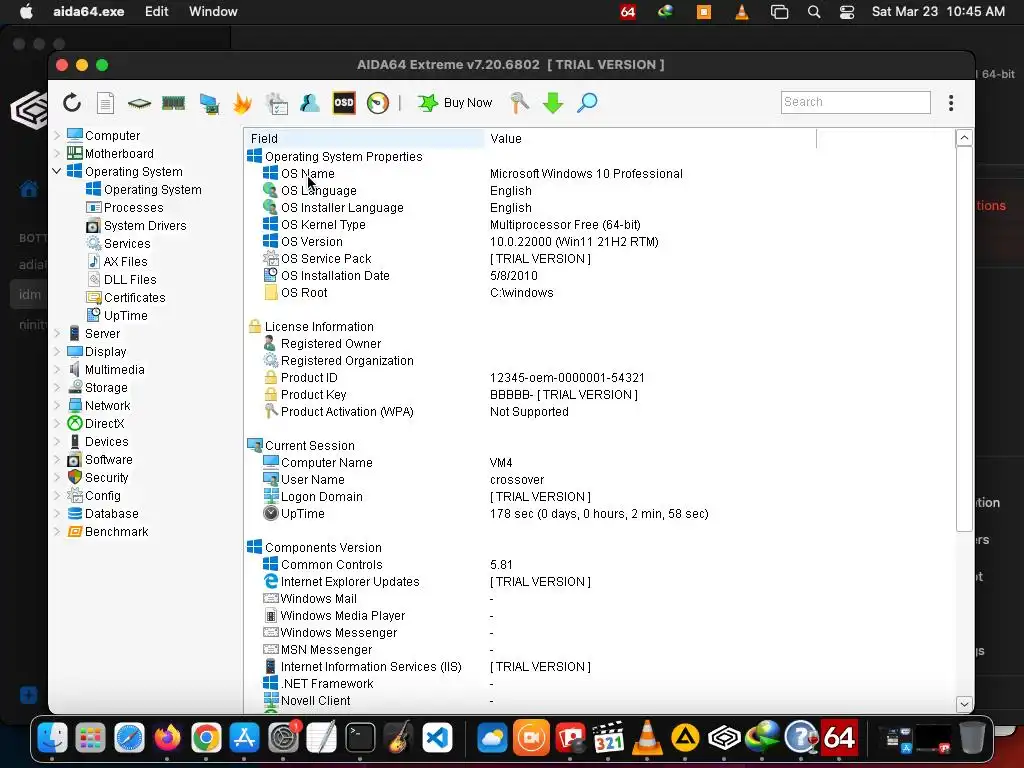
Task: Select Certificates in the tree
Action: [126, 298]
